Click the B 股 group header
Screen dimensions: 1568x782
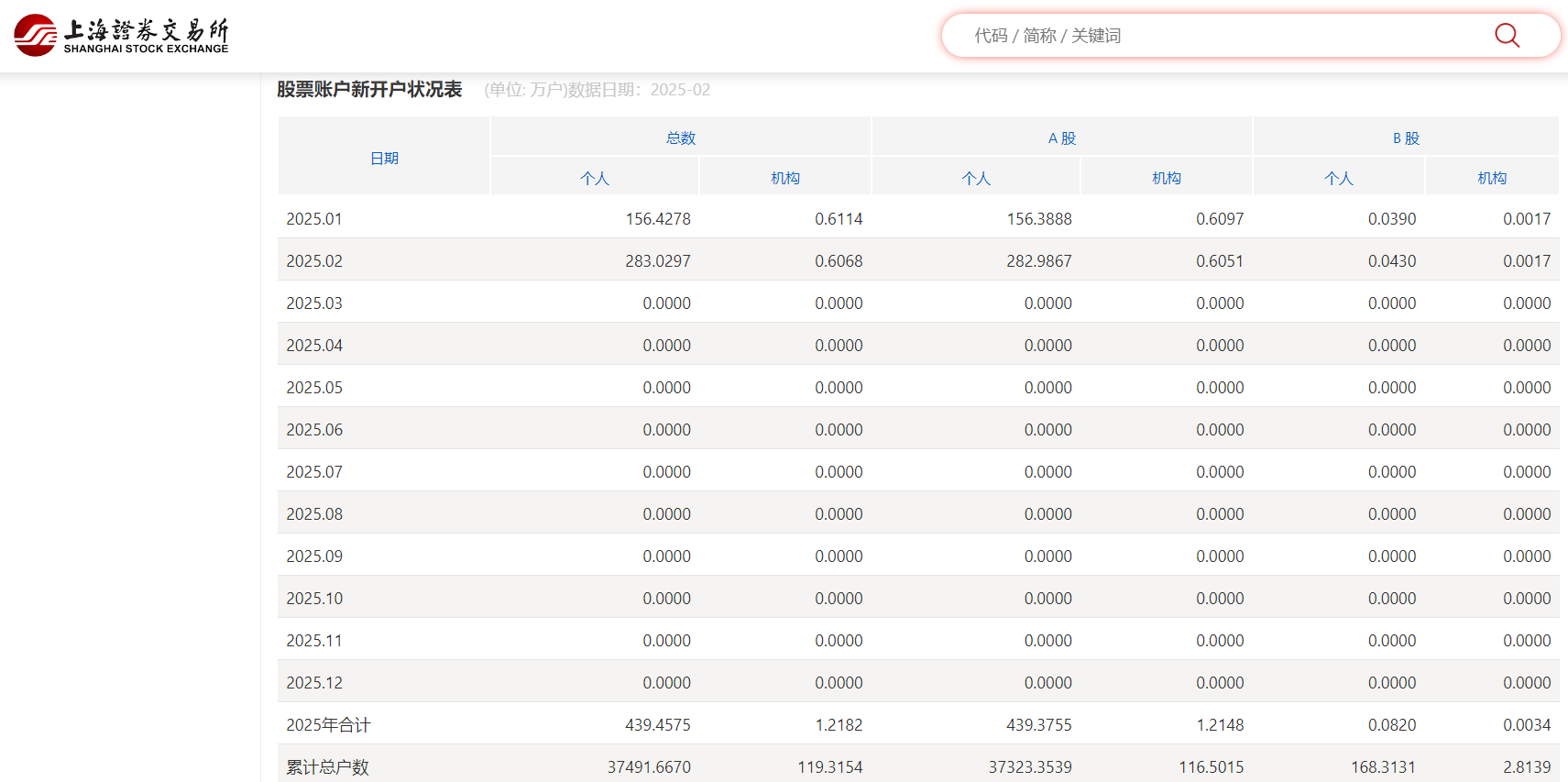pyautogui.click(x=1405, y=138)
